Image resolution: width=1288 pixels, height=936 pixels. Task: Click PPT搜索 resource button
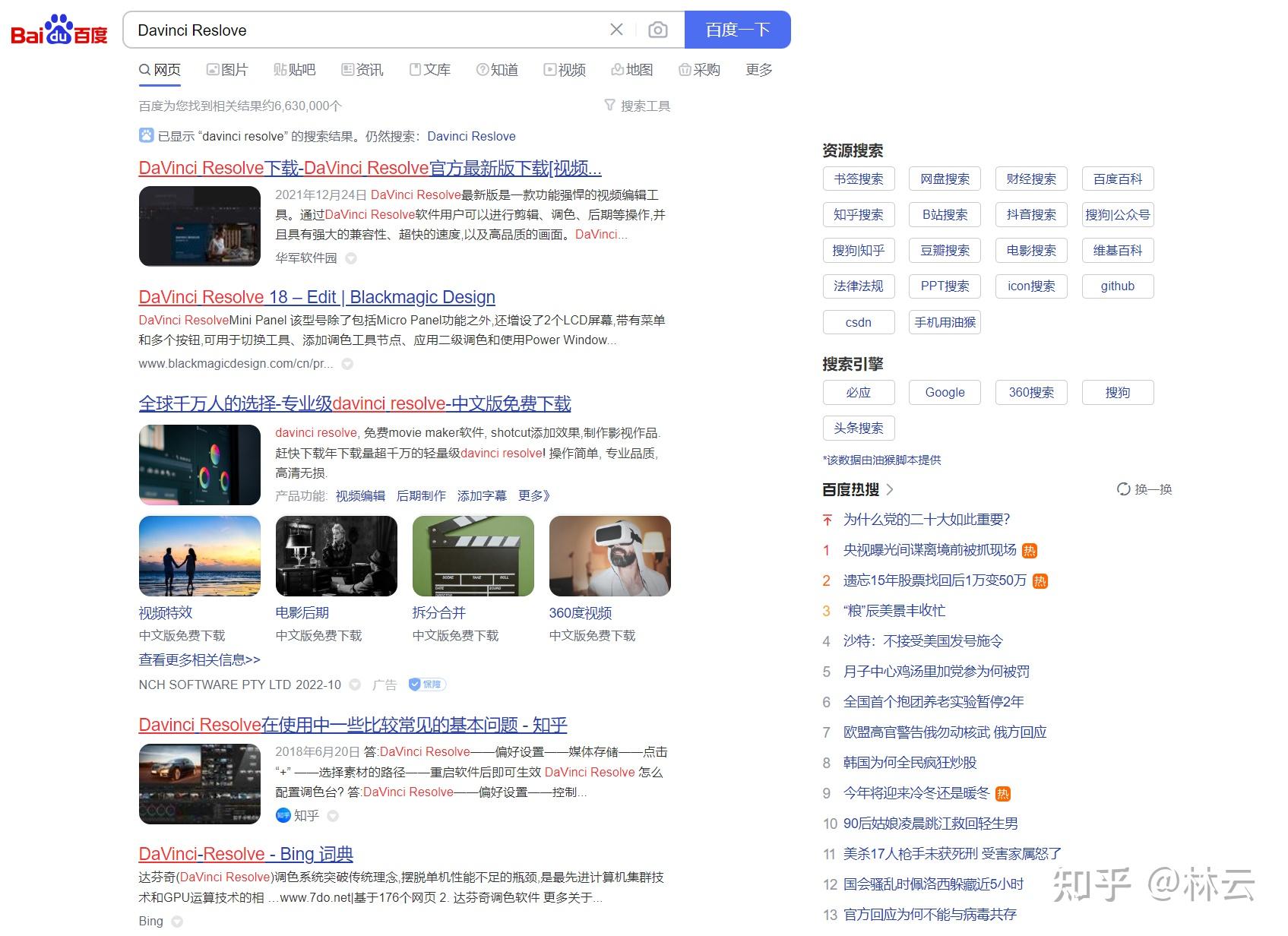click(945, 286)
